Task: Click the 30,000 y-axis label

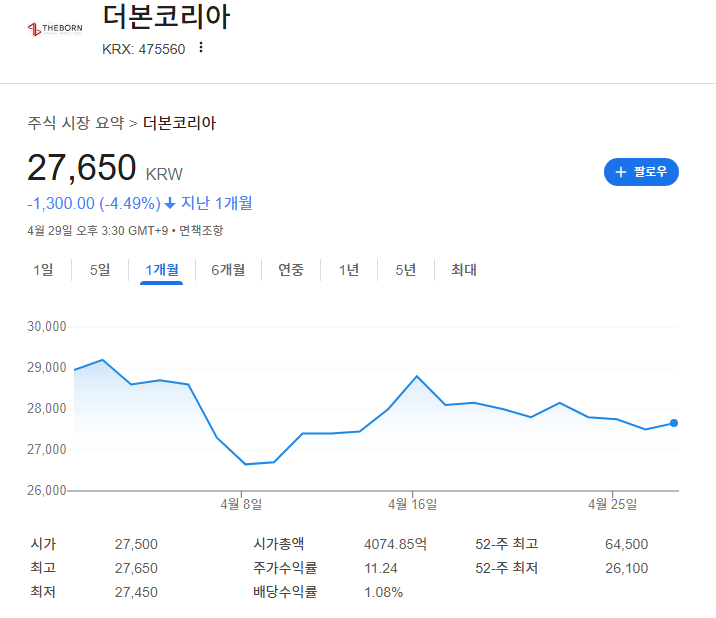Action: [x=47, y=326]
